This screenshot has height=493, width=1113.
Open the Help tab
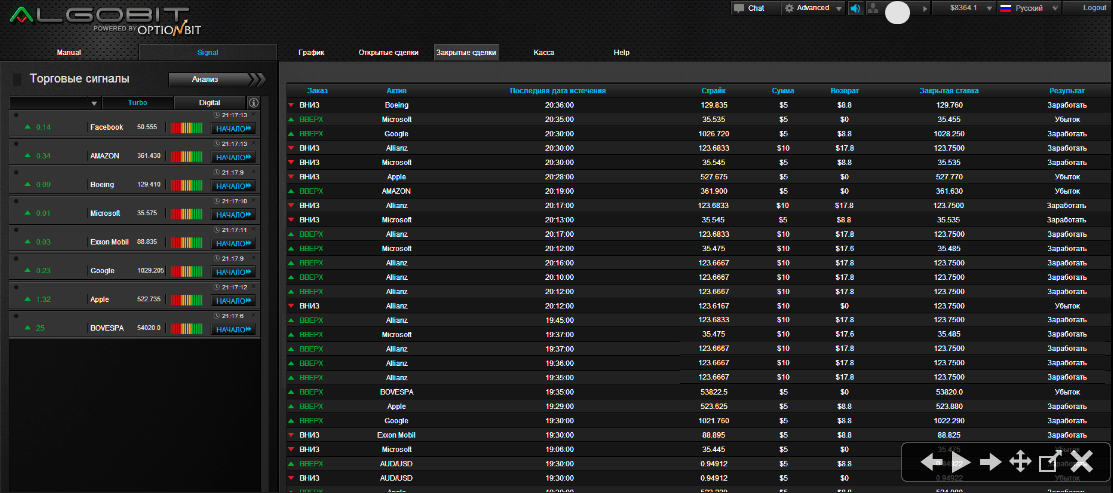(x=622, y=52)
